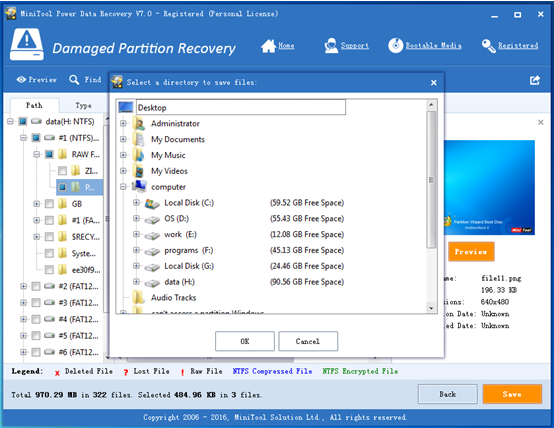
Task: Toggle the data(H: NTFS) checkbox
Action: [23, 122]
